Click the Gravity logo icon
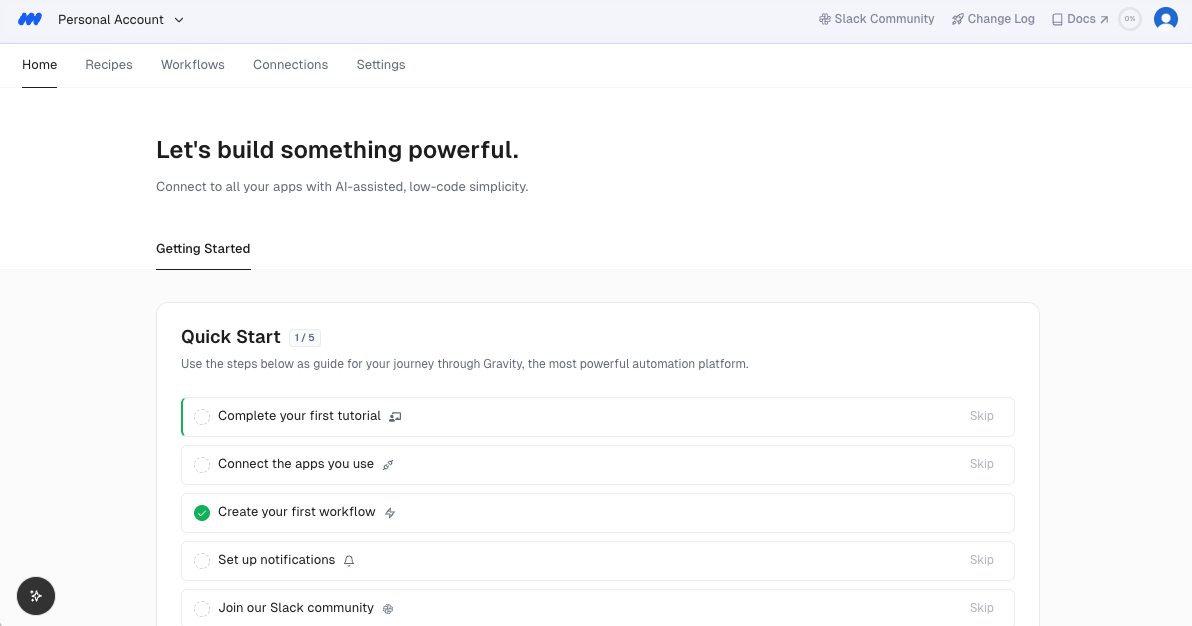This screenshot has height=626, width=1192. coord(30,20)
